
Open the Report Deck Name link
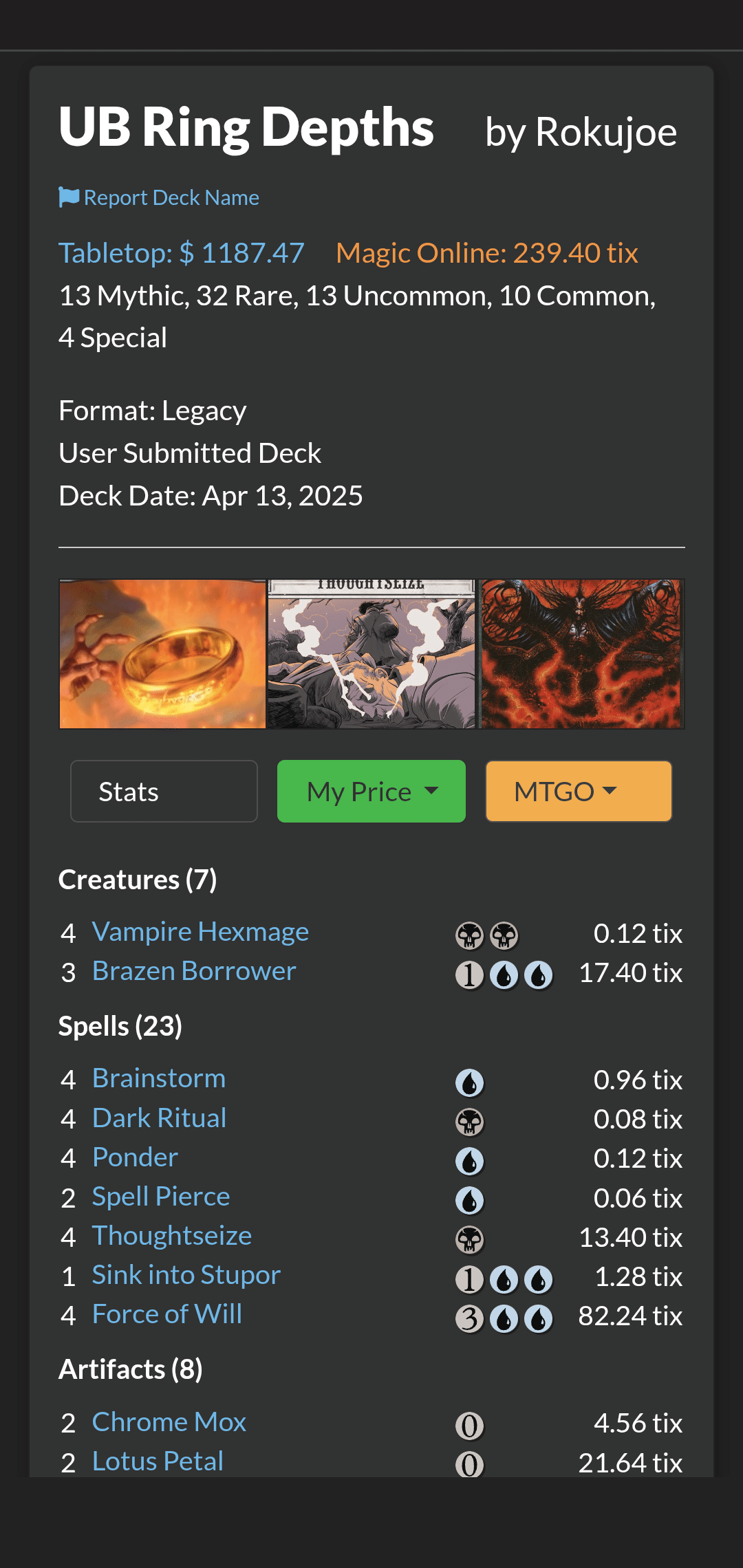171,198
